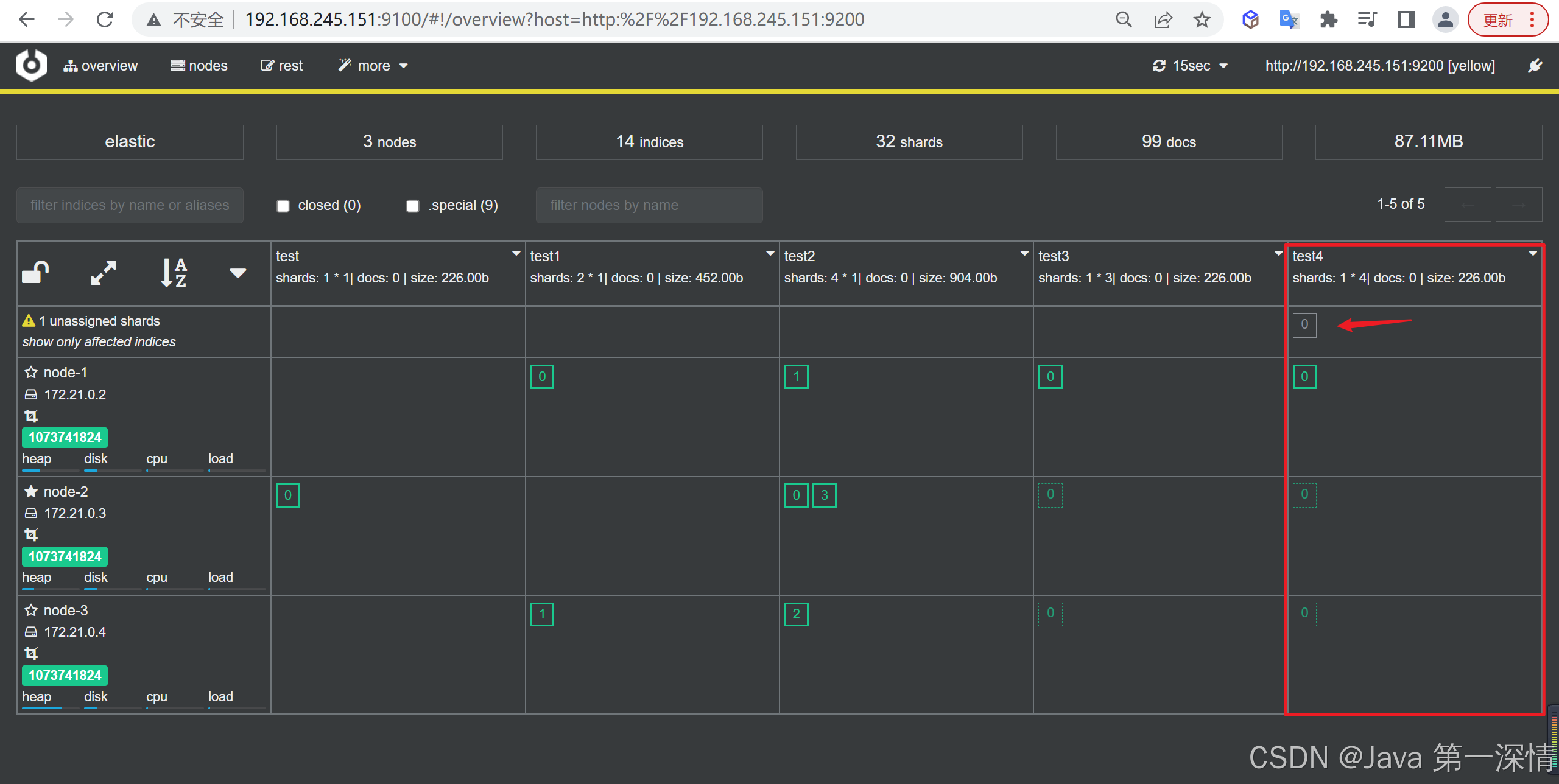Screen dimensions: 1559x784
Task: Click the unassigned shard 0 of test4
Action: (x=1304, y=325)
